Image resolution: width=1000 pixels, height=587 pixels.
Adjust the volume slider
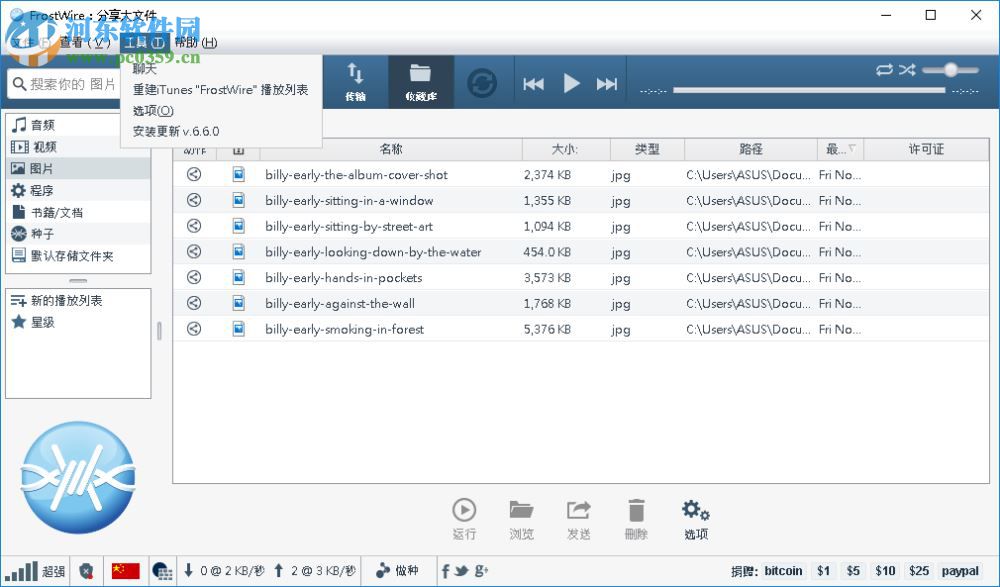(x=950, y=70)
